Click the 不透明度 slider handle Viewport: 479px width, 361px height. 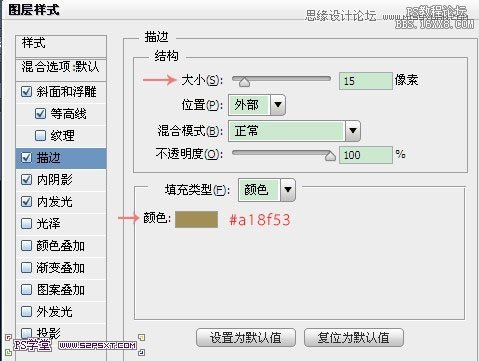click(330, 156)
